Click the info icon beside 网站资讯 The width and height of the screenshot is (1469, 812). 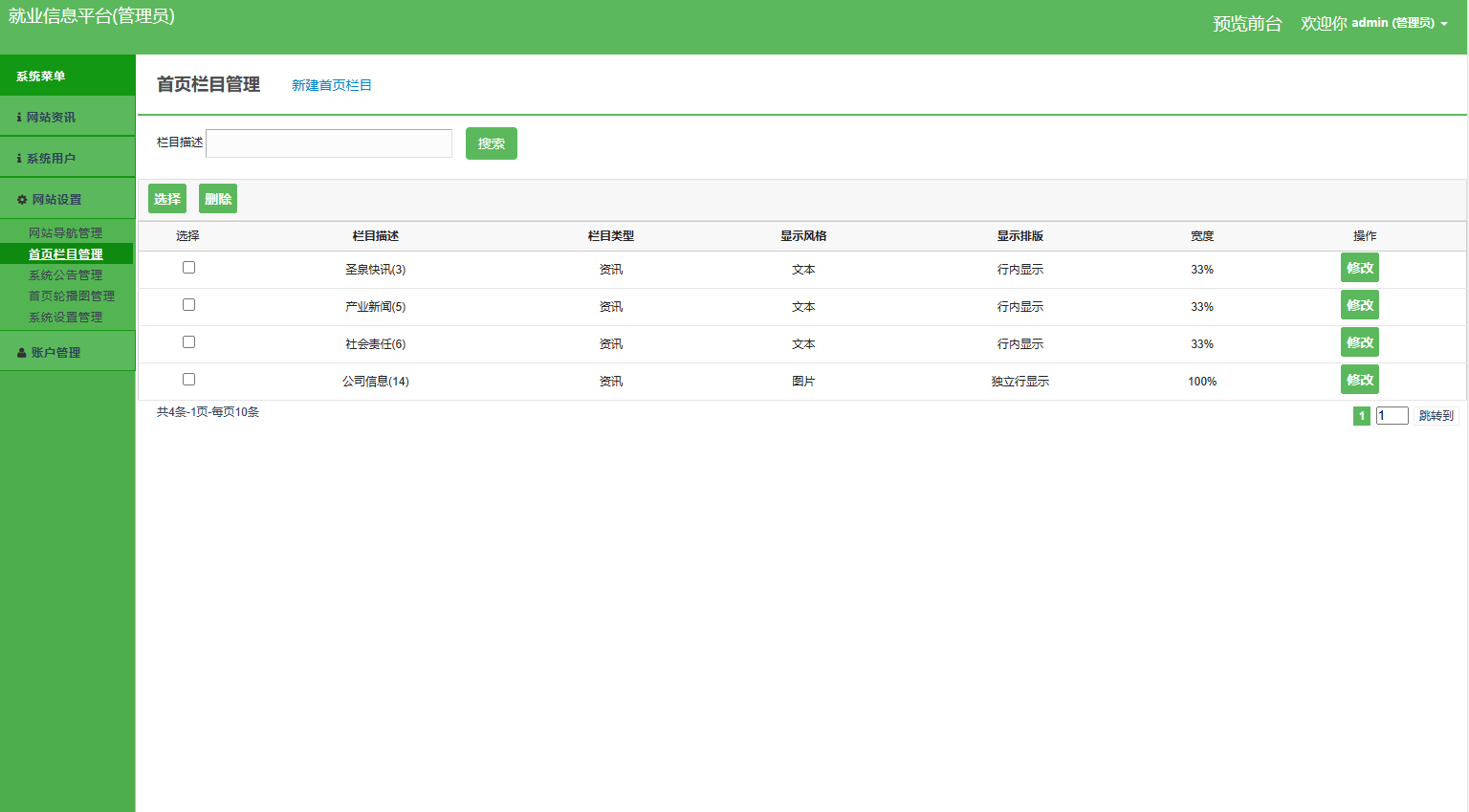(x=19, y=118)
